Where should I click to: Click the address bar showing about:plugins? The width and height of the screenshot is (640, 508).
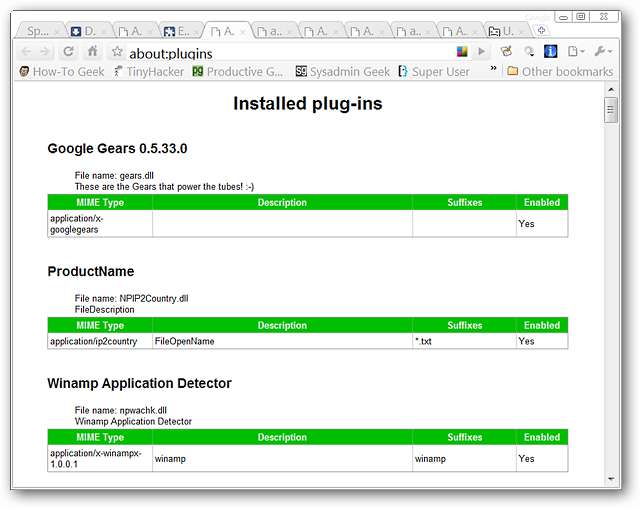click(x=280, y=52)
